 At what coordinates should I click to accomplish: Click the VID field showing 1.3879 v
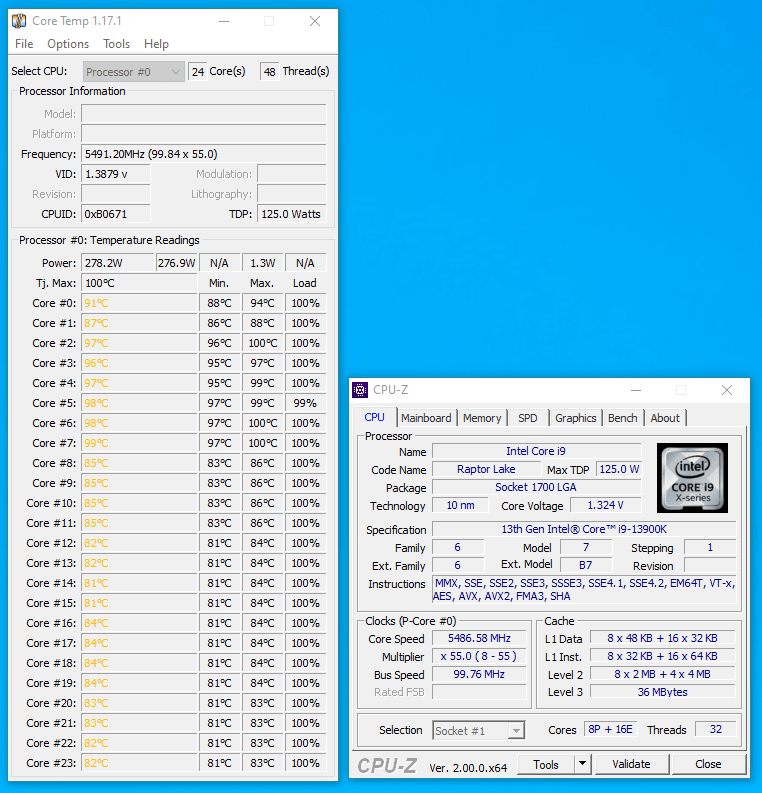pos(116,174)
